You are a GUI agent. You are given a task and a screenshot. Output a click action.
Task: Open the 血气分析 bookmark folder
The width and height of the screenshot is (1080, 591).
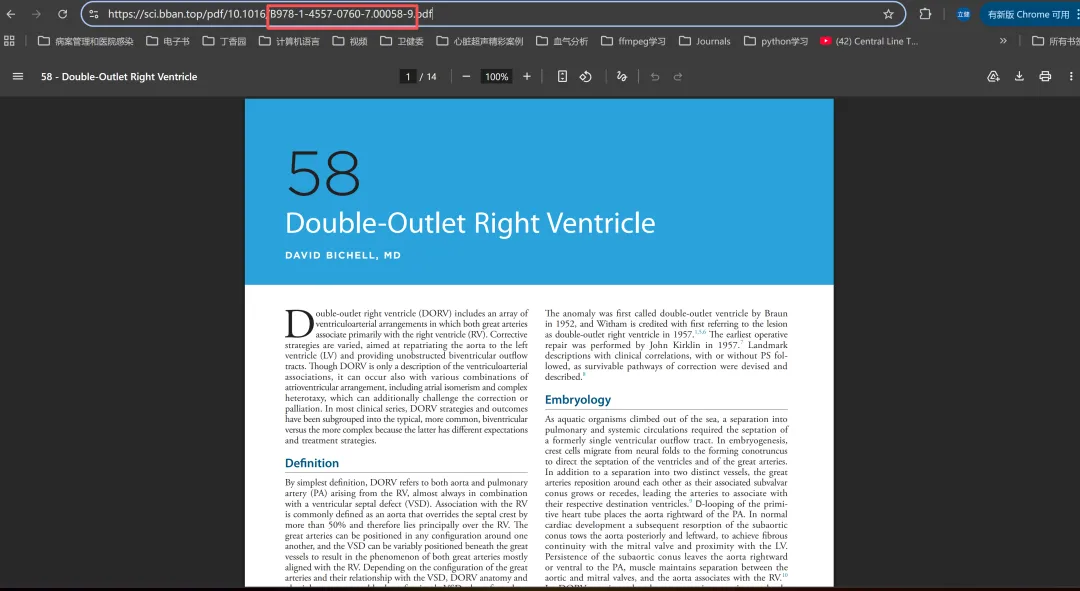point(562,41)
